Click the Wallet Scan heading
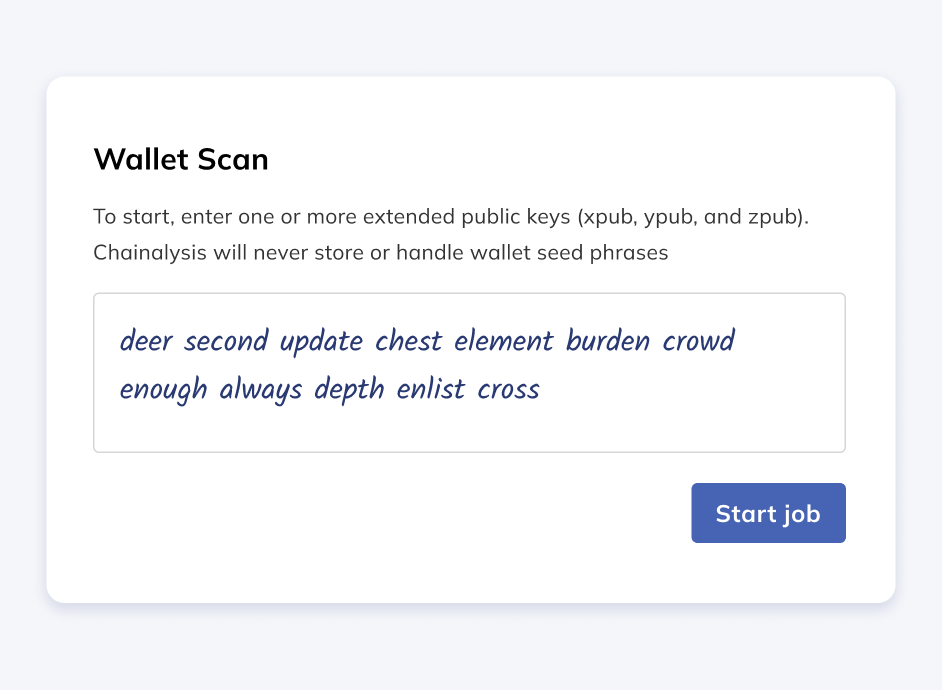The height and width of the screenshot is (690, 942). [181, 159]
